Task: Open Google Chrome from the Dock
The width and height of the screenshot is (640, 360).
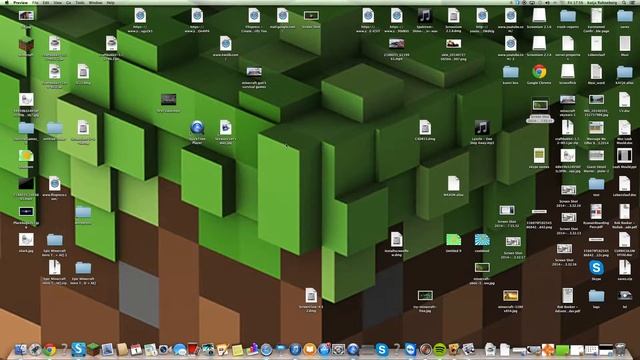Action: (50, 350)
